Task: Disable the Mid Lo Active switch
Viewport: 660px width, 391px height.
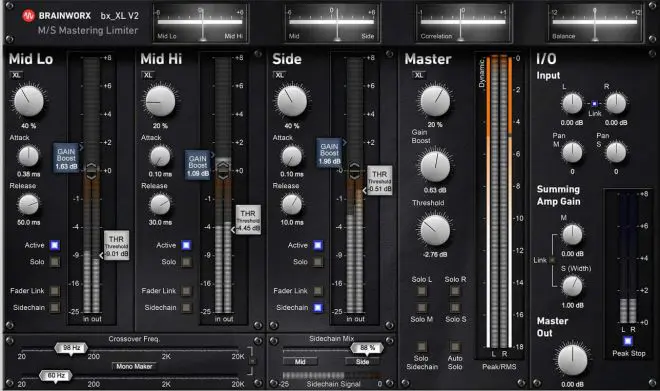Action: pos(55,245)
